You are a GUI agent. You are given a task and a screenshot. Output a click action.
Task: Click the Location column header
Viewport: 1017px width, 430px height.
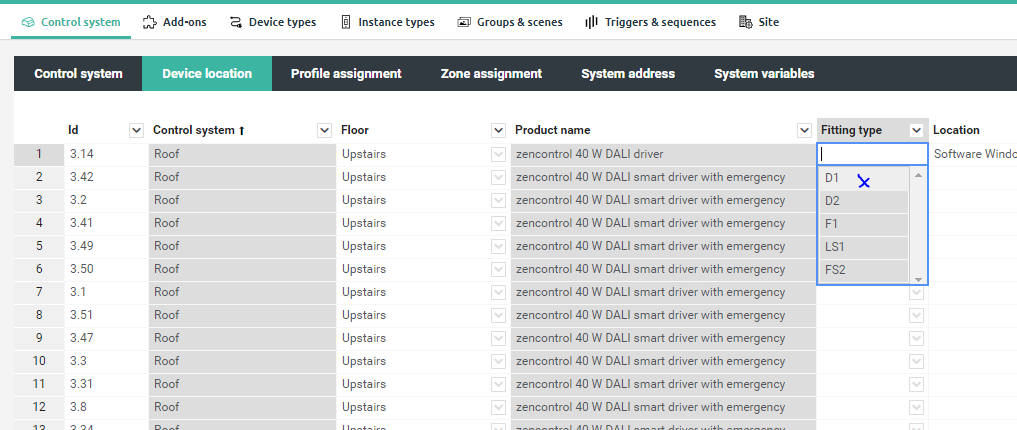[x=956, y=130]
